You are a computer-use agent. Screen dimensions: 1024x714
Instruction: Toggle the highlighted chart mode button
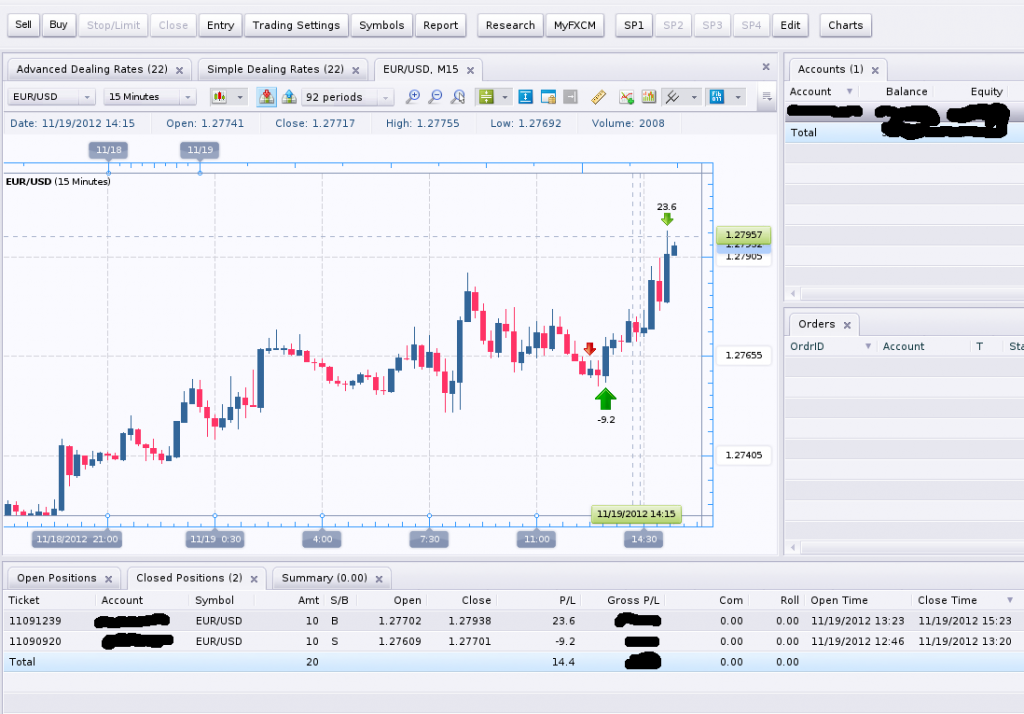pyautogui.click(x=266, y=97)
